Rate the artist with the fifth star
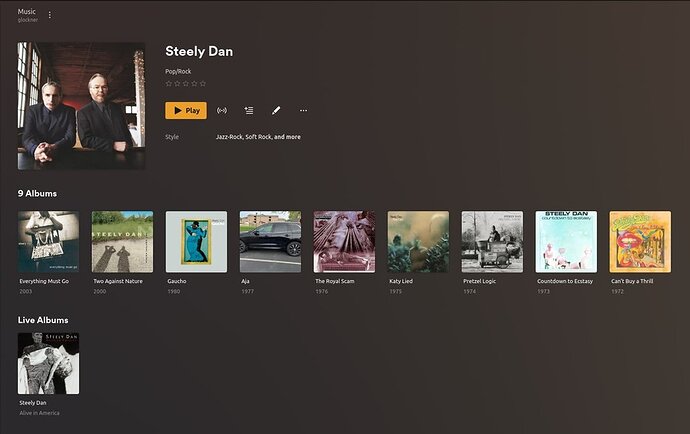Viewport: 690px width, 434px height. [203, 83]
